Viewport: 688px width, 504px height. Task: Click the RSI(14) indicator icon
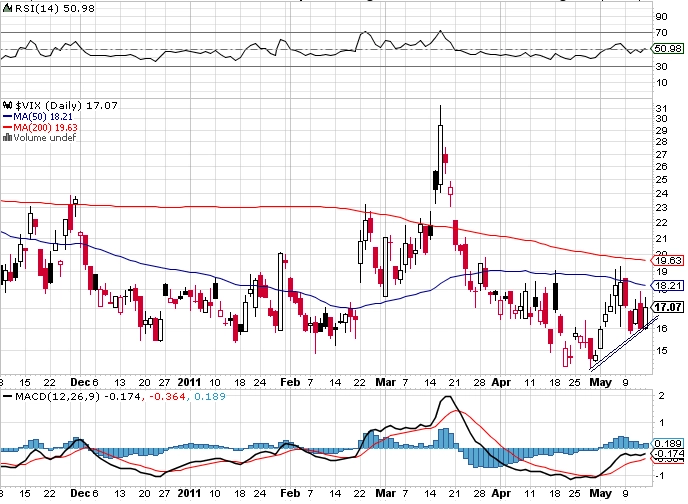pos(7,8)
